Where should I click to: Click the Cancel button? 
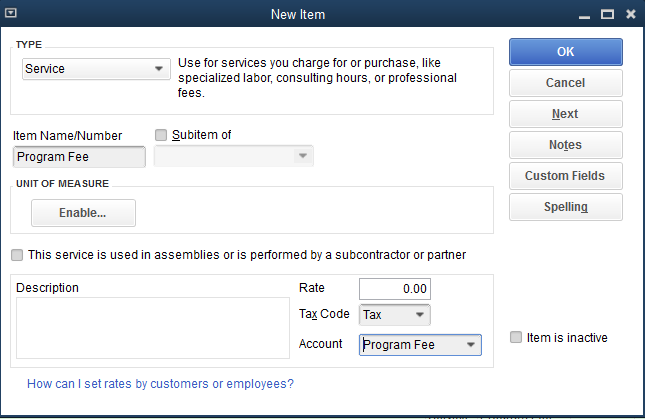[x=566, y=83]
